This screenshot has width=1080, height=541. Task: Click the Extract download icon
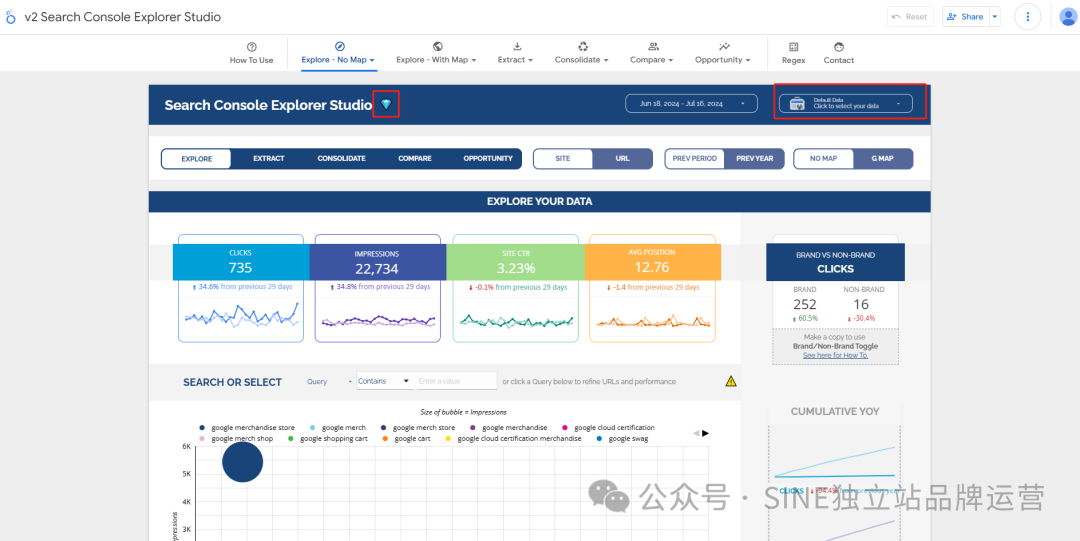[x=517, y=46]
